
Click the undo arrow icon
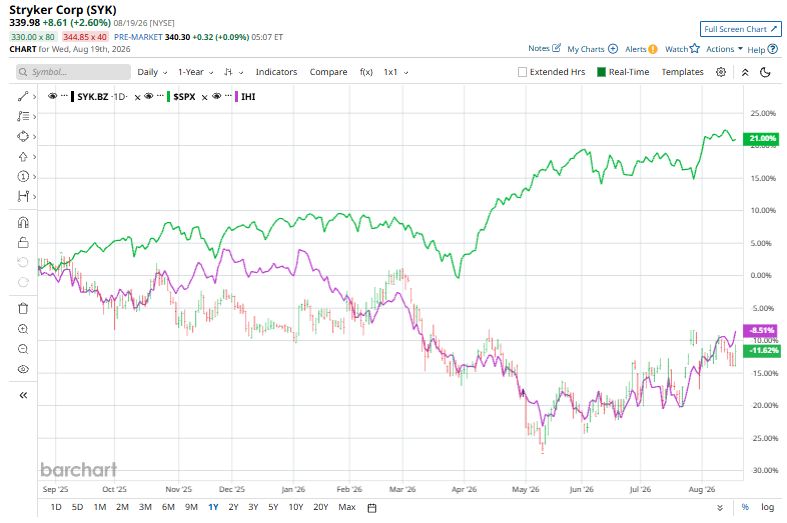click(x=23, y=262)
